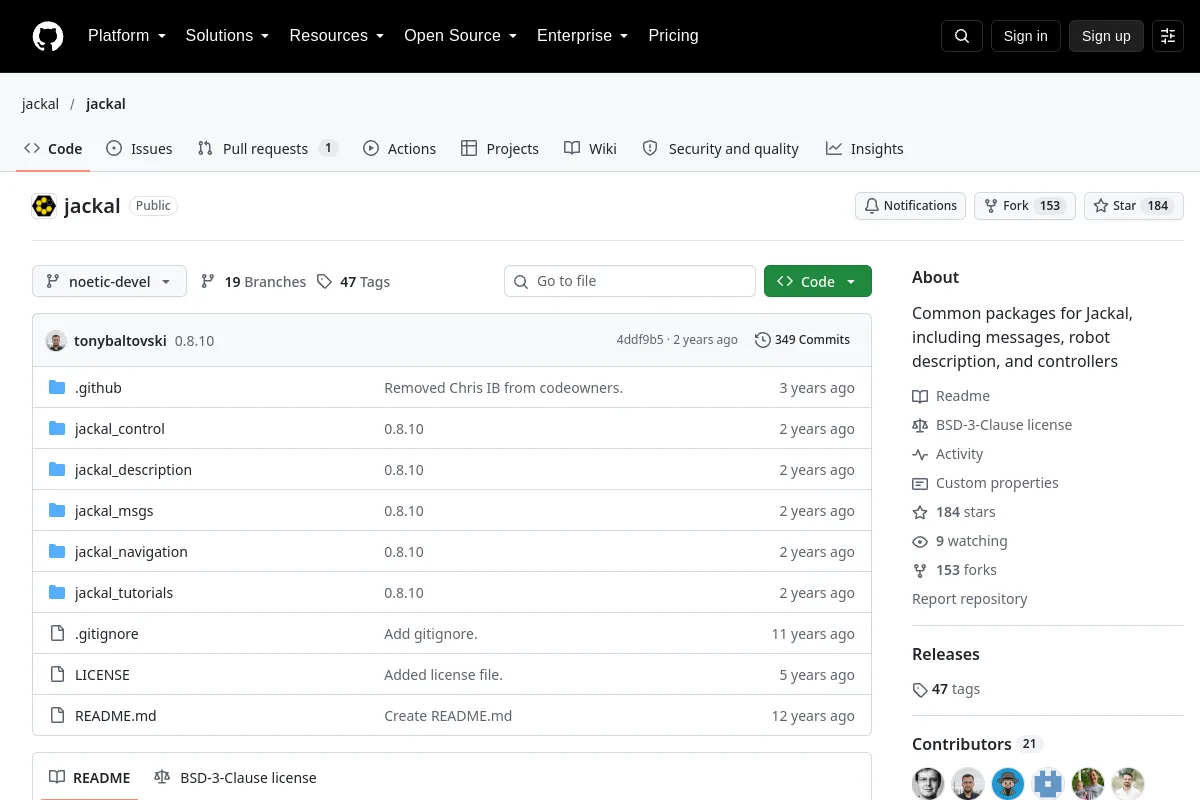
Task: Switch to Security and quality tab
Action: pos(720,149)
